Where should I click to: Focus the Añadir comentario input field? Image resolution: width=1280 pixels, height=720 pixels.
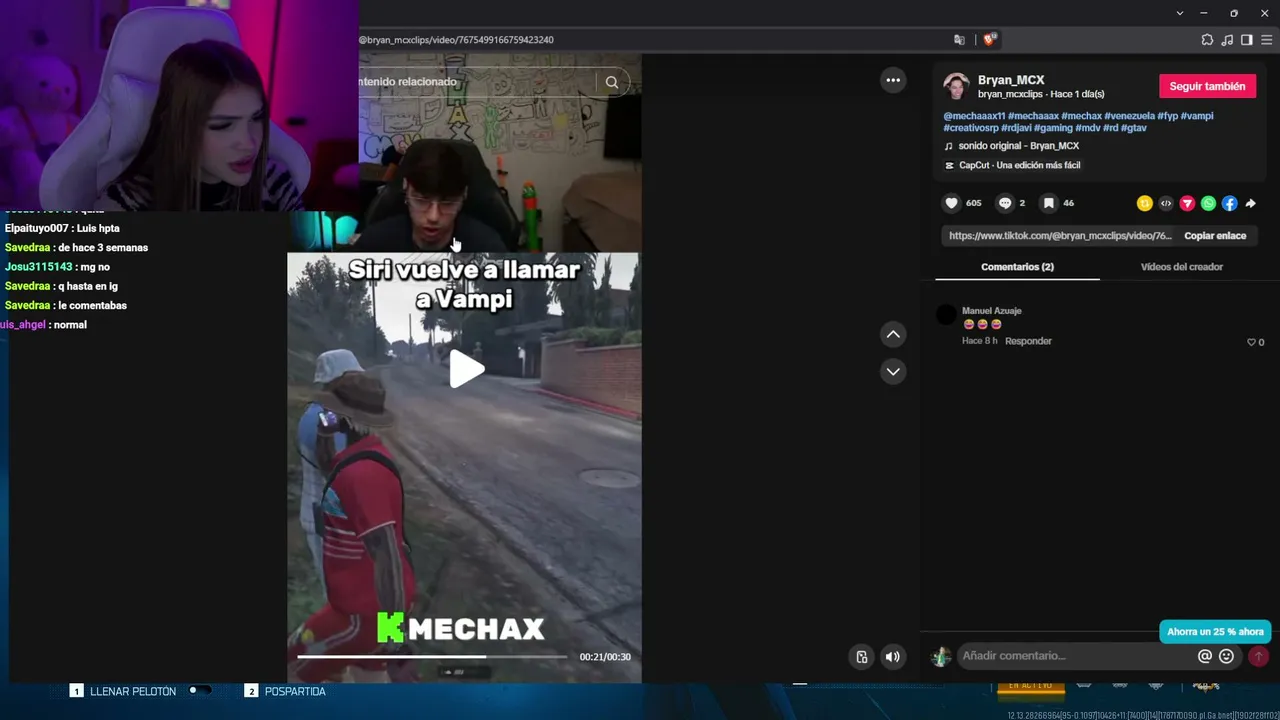click(x=1076, y=656)
